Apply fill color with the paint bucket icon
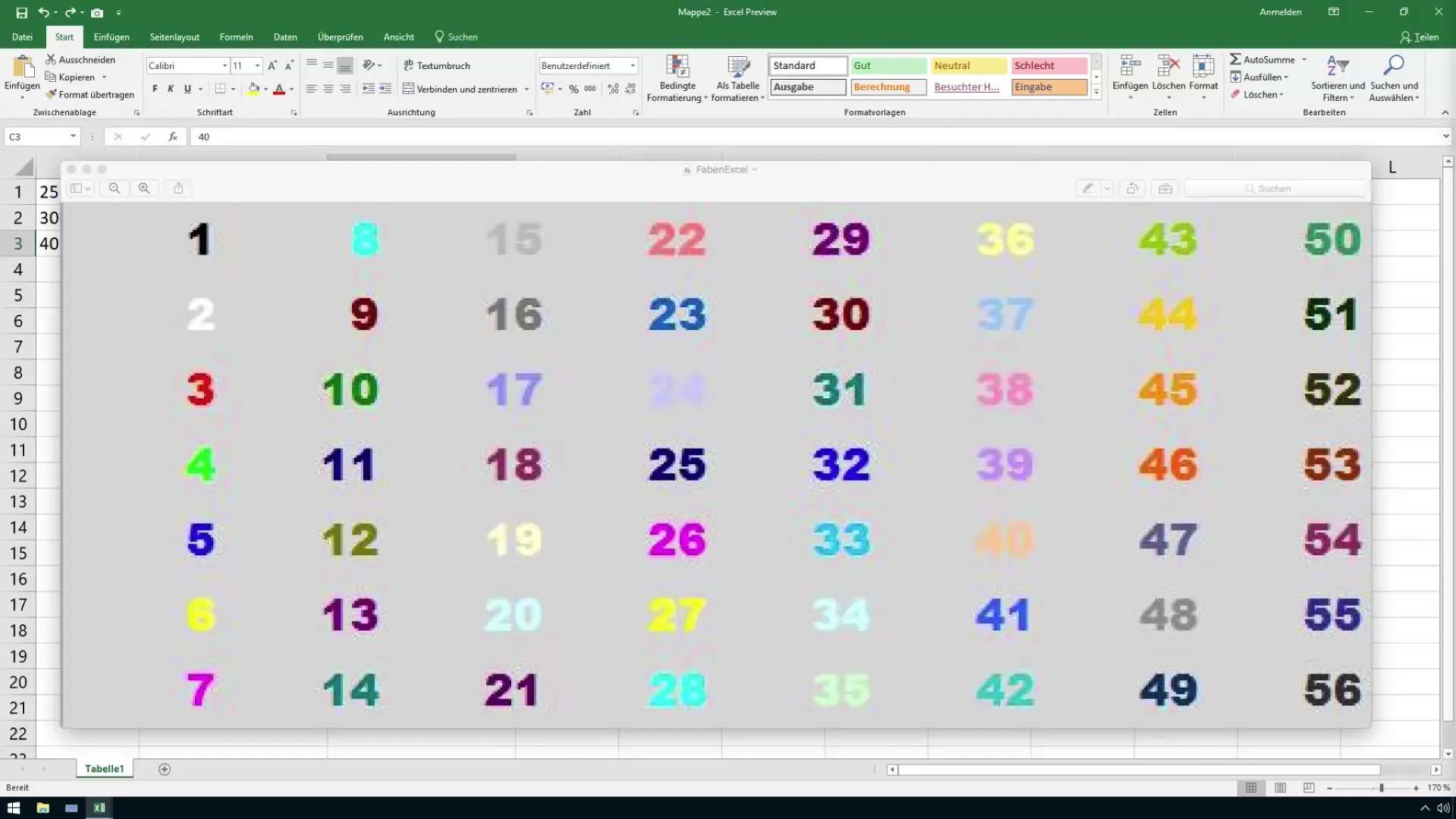This screenshot has width=1456, height=819. 254,89
